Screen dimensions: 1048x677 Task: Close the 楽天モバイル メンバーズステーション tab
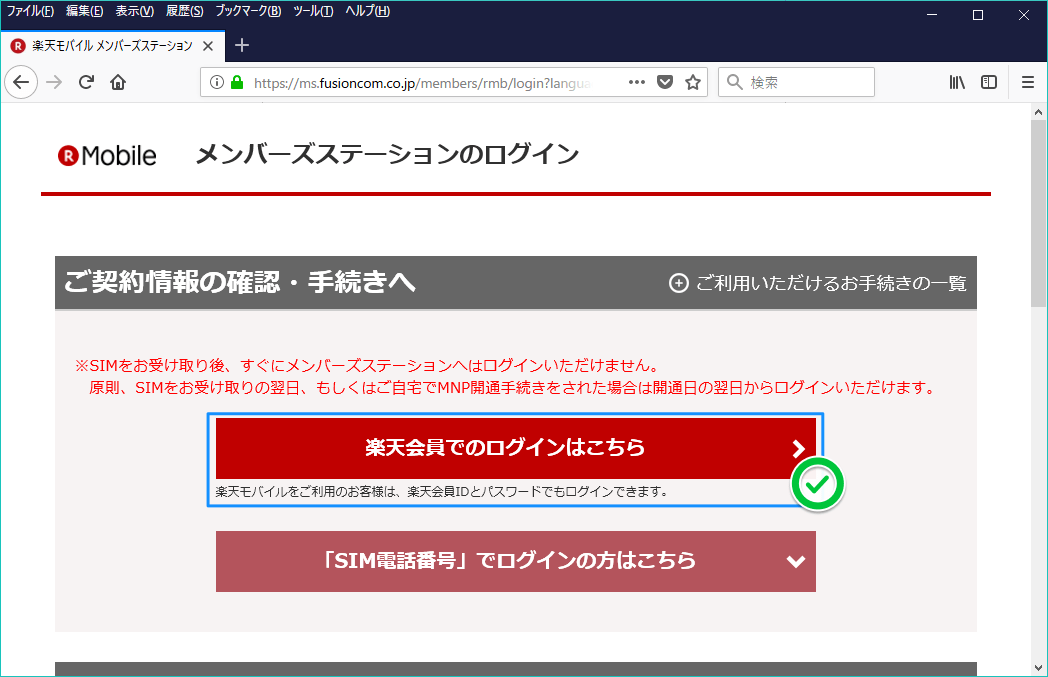click(208, 46)
